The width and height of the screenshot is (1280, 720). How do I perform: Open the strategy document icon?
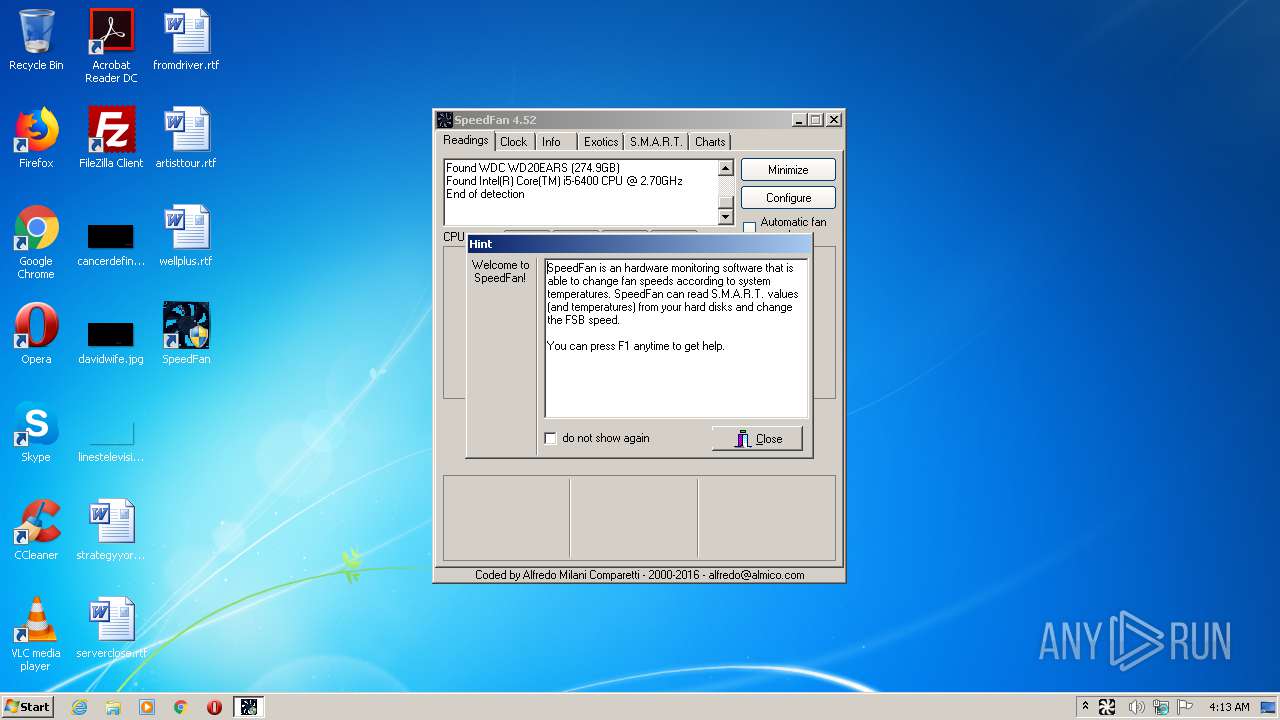click(111, 530)
